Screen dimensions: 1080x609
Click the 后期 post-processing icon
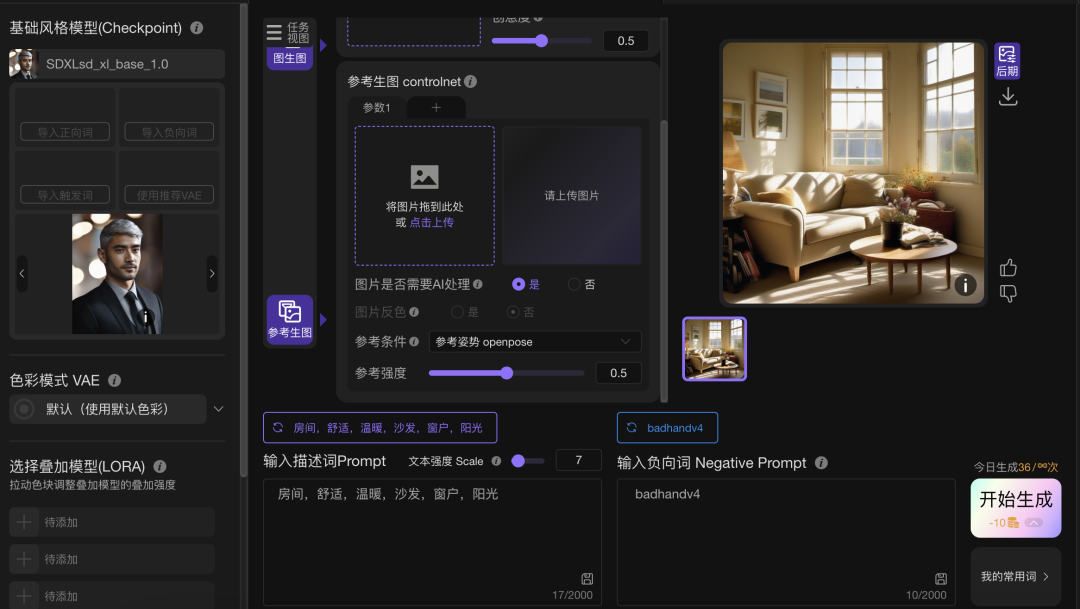click(1007, 60)
